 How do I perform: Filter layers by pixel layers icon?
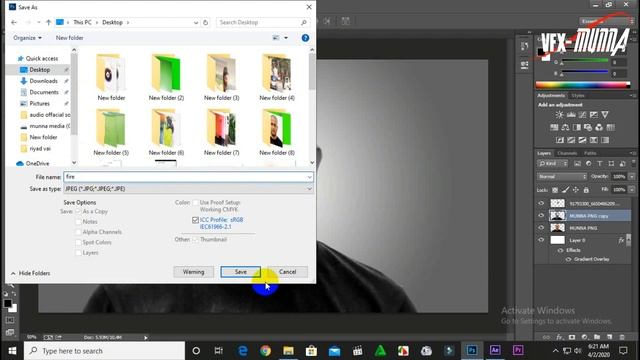click(x=577, y=164)
